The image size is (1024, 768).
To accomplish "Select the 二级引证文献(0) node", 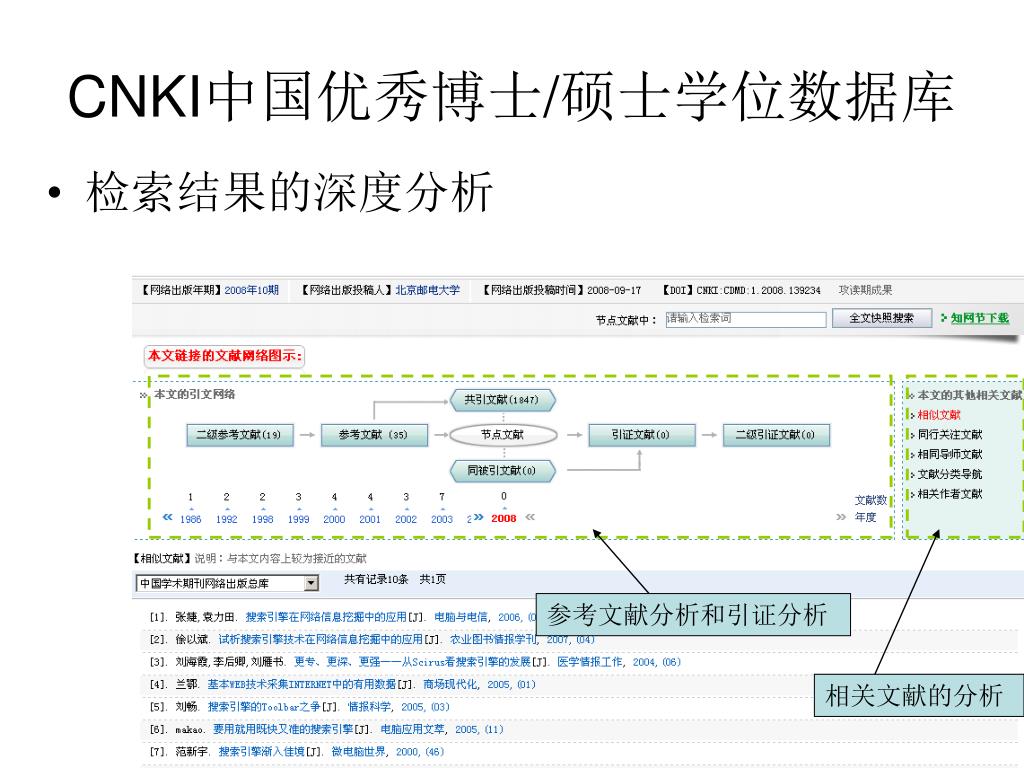I will coord(776,435).
